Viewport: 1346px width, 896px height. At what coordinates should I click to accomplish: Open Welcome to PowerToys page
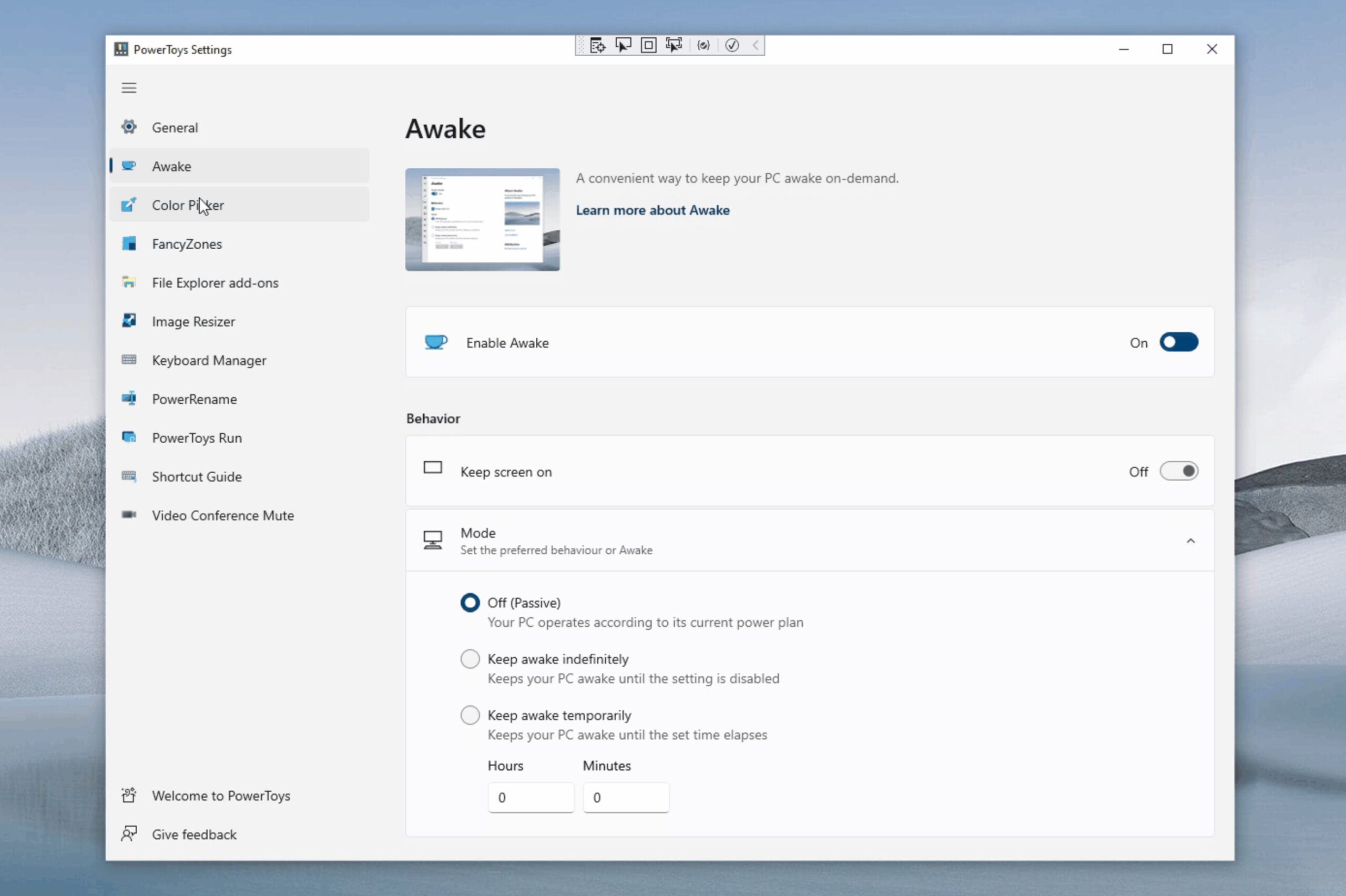coord(220,796)
